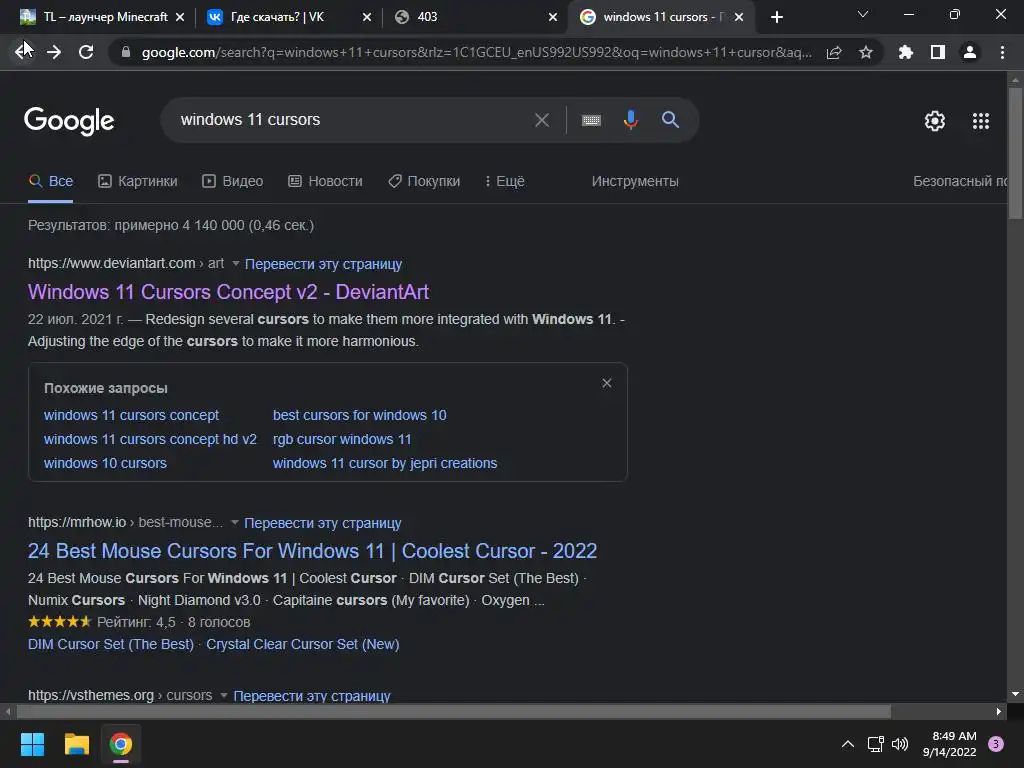Switch to the Картинки tab
The height and width of the screenshot is (768, 1024).
pos(138,182)
